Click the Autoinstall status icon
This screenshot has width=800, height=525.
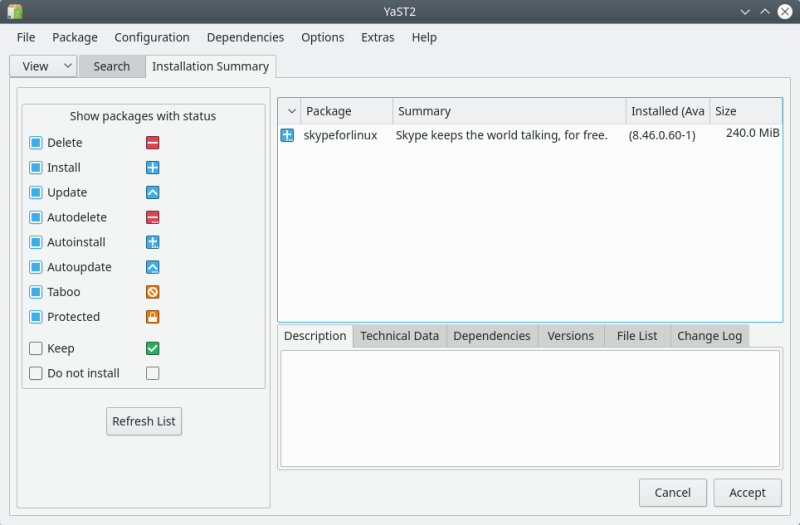[x=153, y=242]
